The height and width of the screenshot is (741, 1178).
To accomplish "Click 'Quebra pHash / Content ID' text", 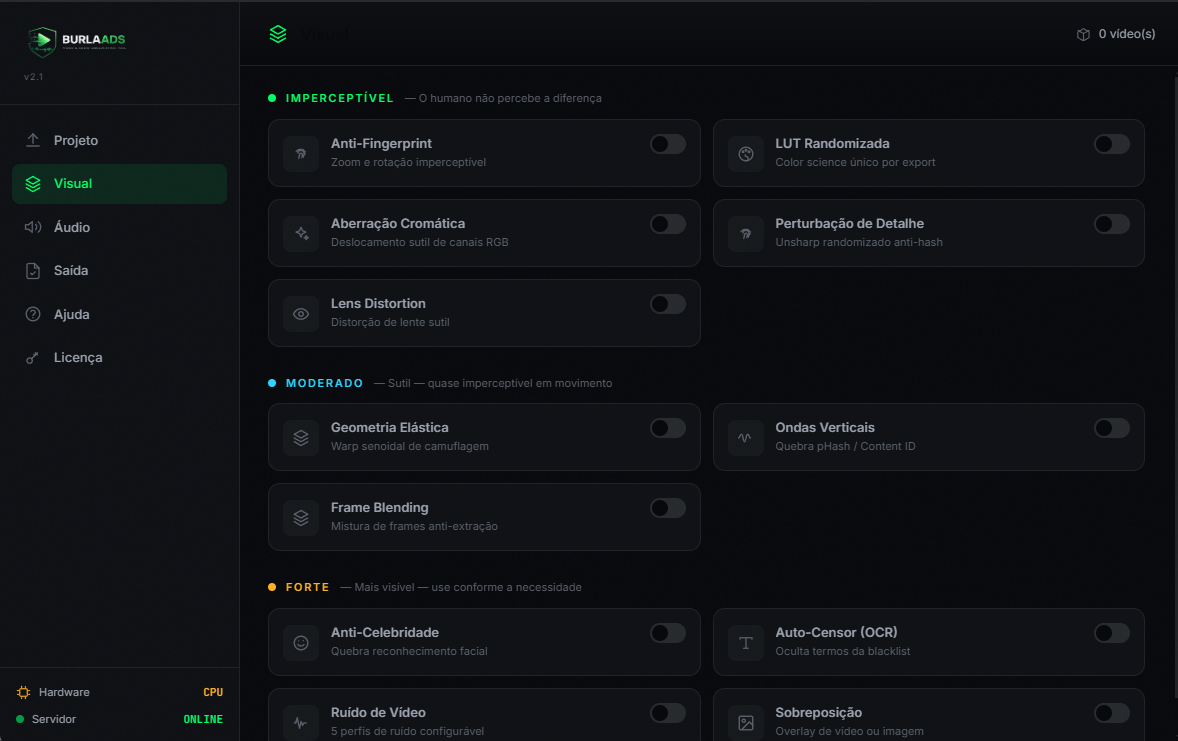I will 845,446.
